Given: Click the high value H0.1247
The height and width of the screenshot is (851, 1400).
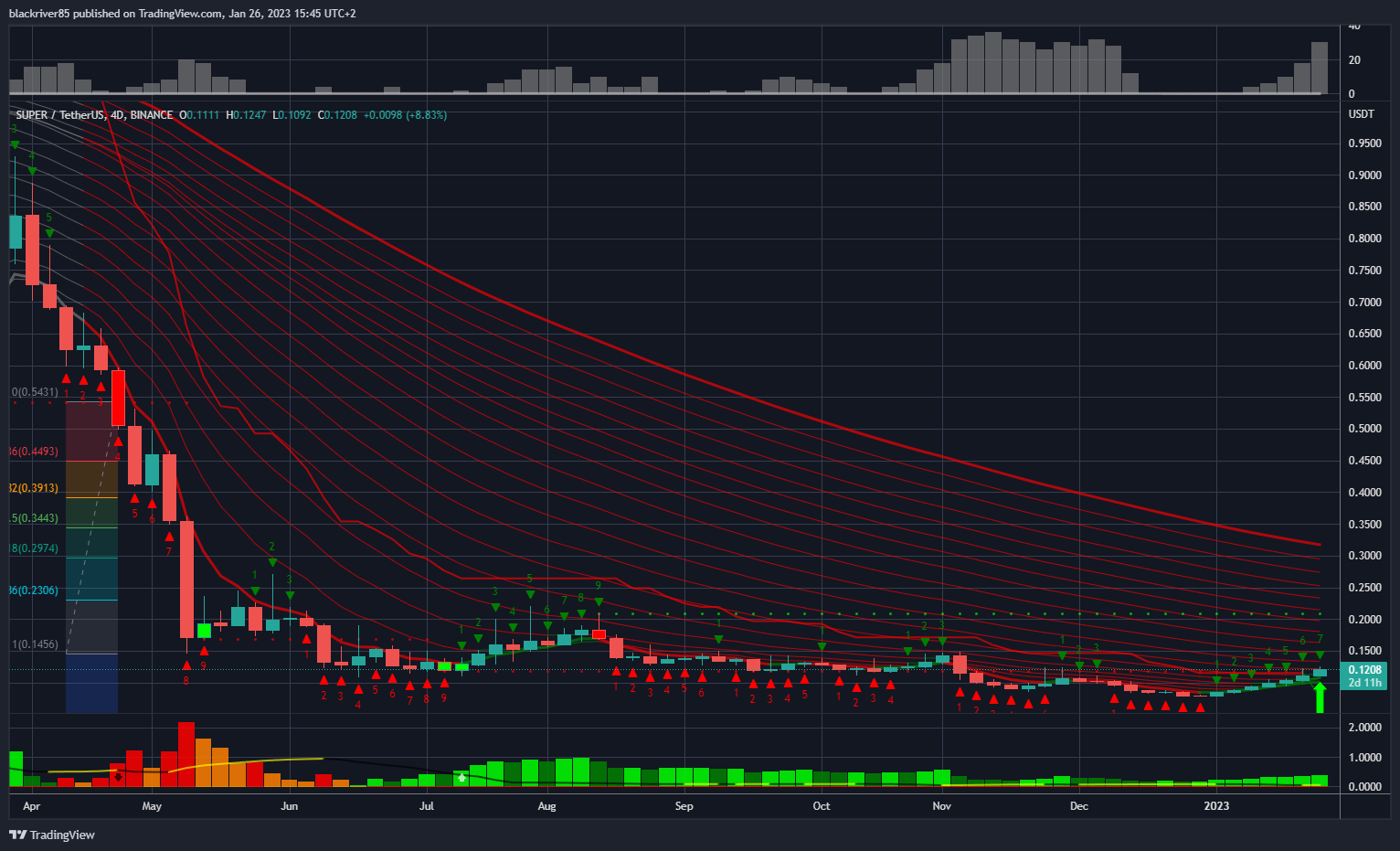Looking at the screenshot, I should tap(247, 115).
